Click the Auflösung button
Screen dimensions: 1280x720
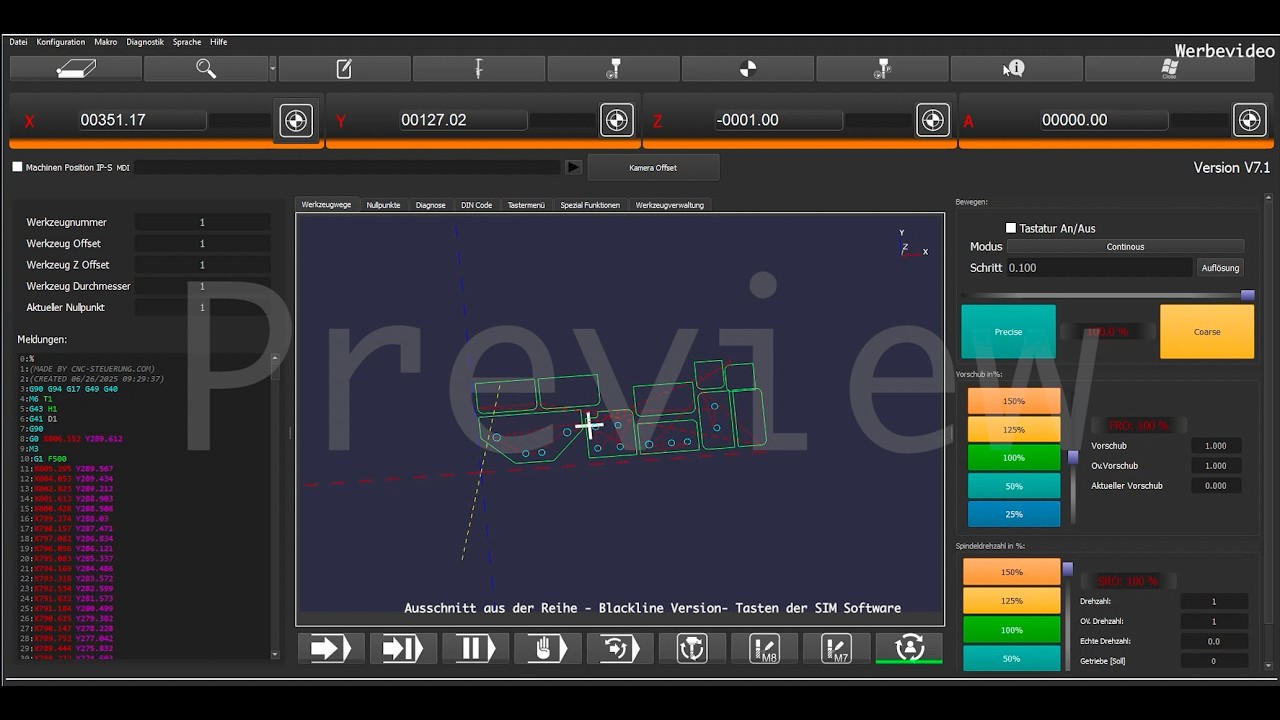click(x=1221, y=268)
